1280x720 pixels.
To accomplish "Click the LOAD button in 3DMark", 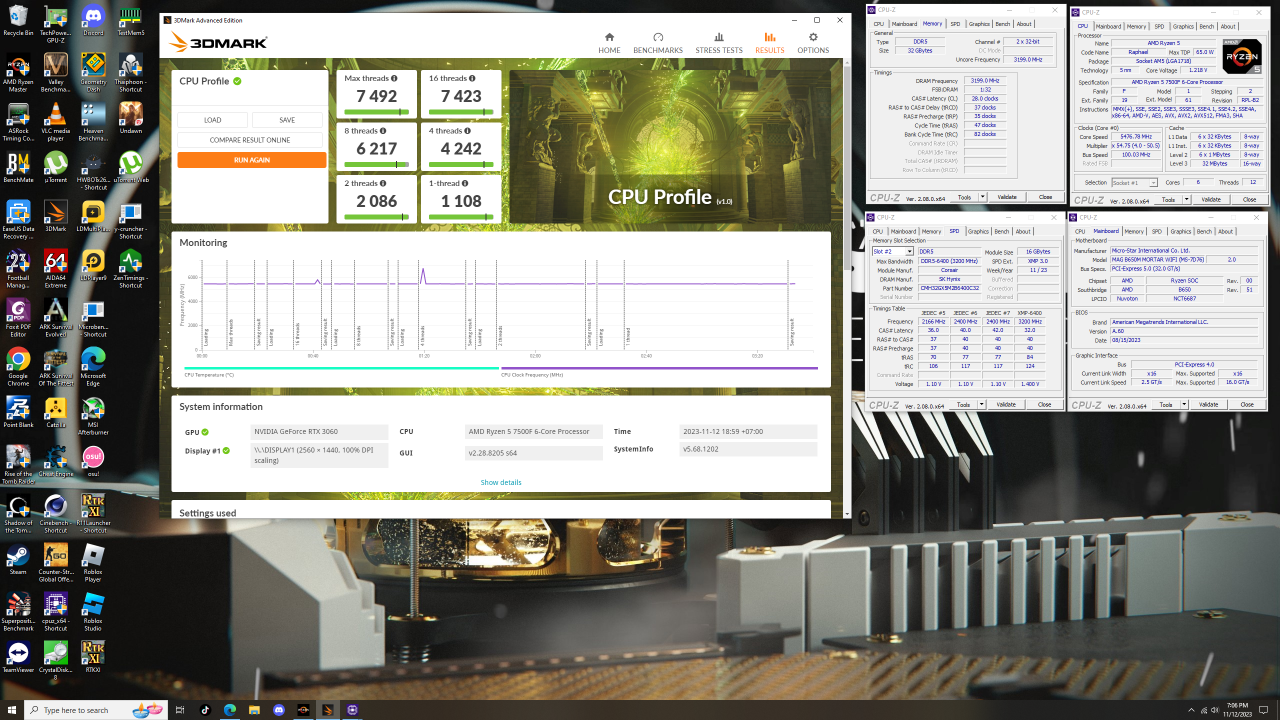I will click(x=212, y=120).
